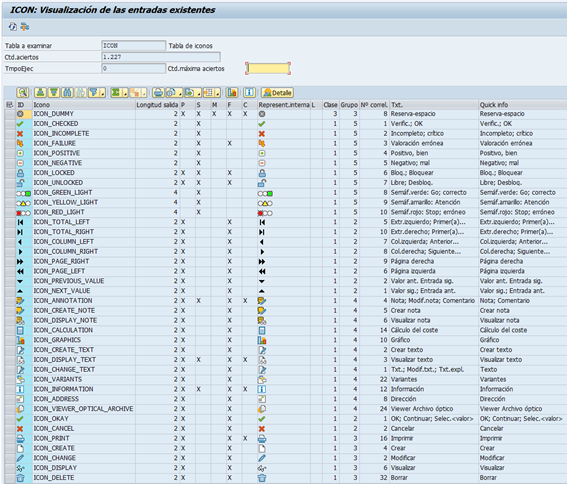Click the Print icon in the ALV toolbar
567x484 pixels.
pyautogui.click(x=158, y=93)
